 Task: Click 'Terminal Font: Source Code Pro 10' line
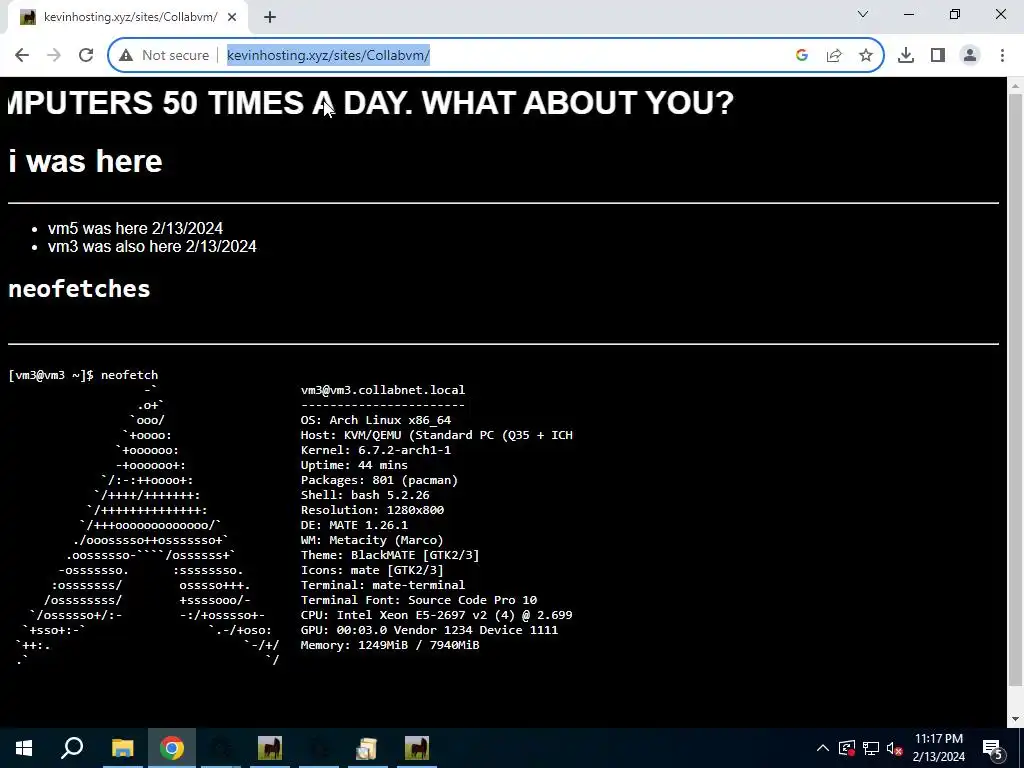(419, 600)
